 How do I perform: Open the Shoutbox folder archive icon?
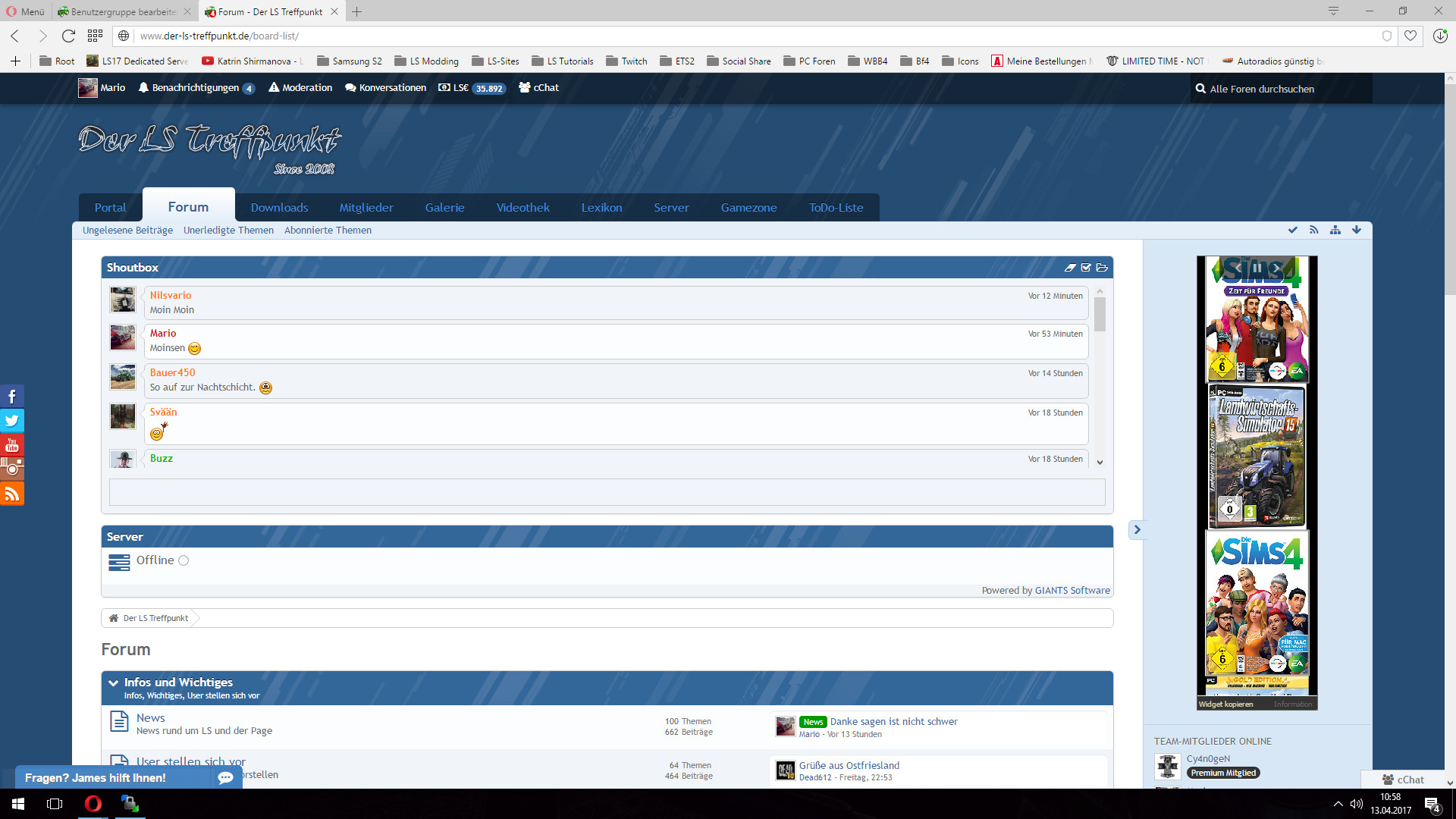pyautogui.click(x=1102, y=268)
